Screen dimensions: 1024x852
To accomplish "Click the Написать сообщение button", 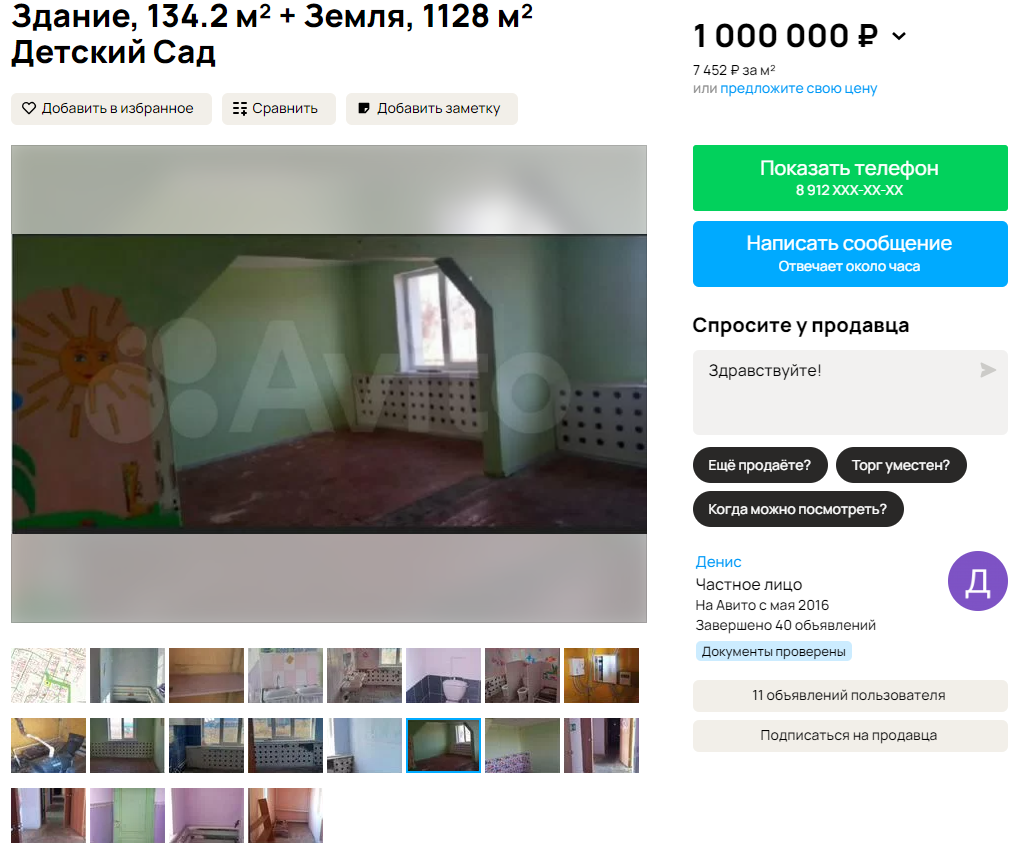I will coord(850,254).
